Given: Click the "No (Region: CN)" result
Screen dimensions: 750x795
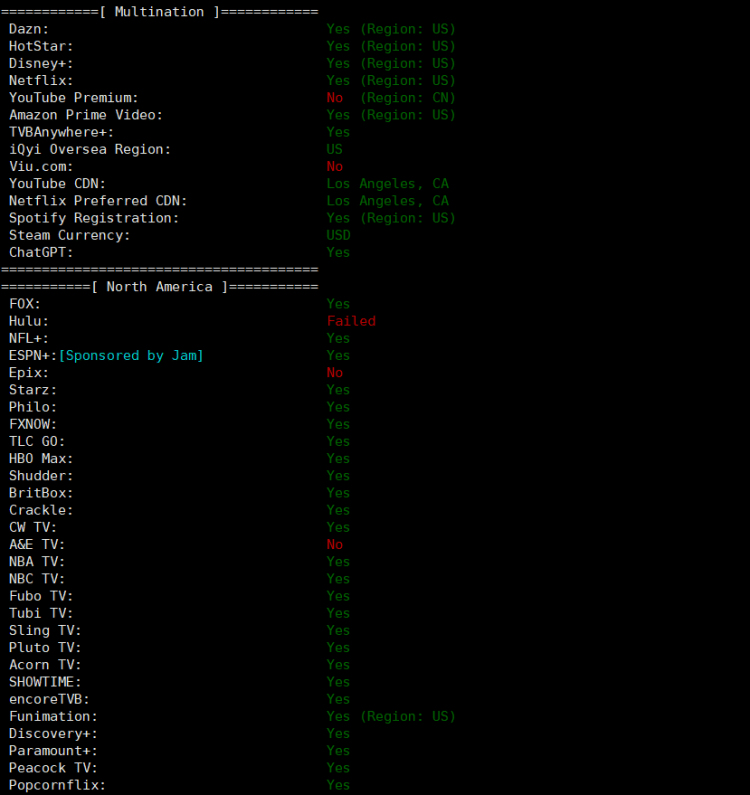Looking at the screenshot, I should click(x=391, y=98).
